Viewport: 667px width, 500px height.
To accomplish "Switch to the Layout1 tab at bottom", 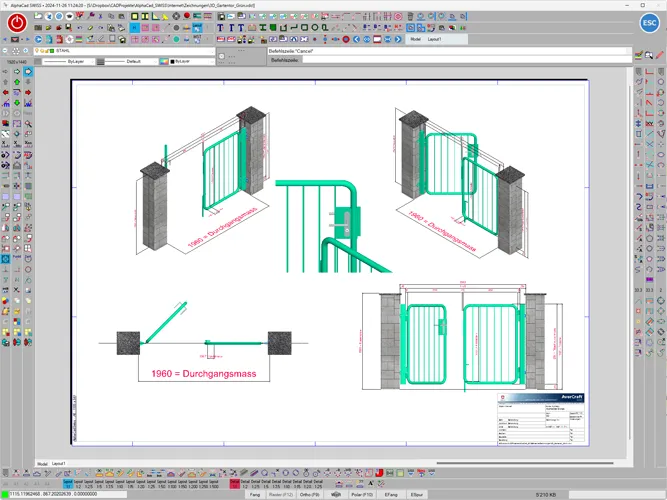I will coord(59,464).
